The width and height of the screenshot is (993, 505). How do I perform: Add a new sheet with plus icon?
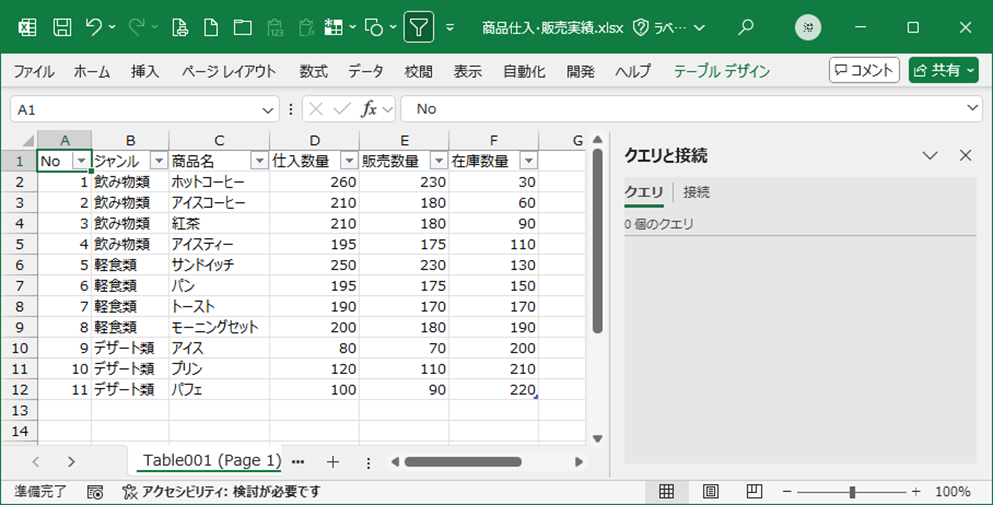333,461
